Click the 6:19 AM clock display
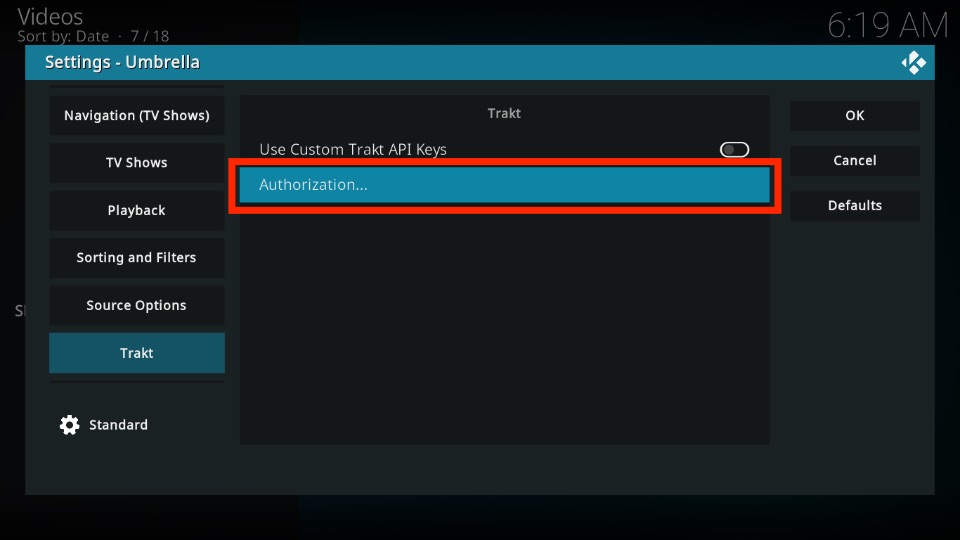This screenshot has height=540, width=960. [x=888, y=26]
